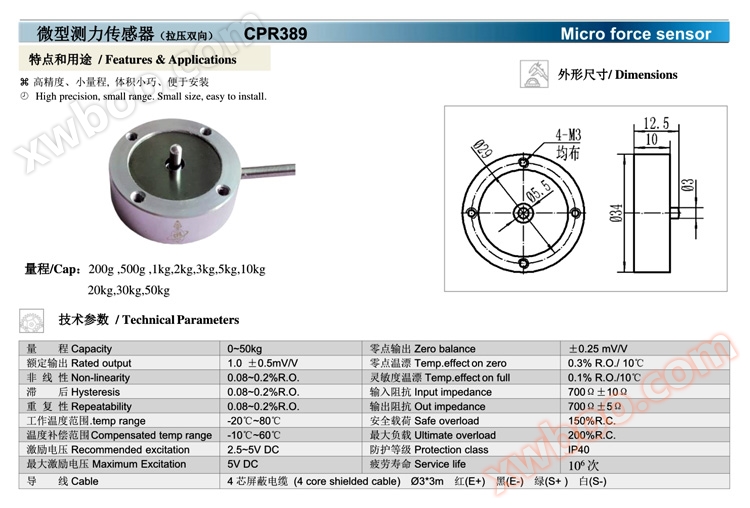Click the Compensated temp range label

(119, 435)
